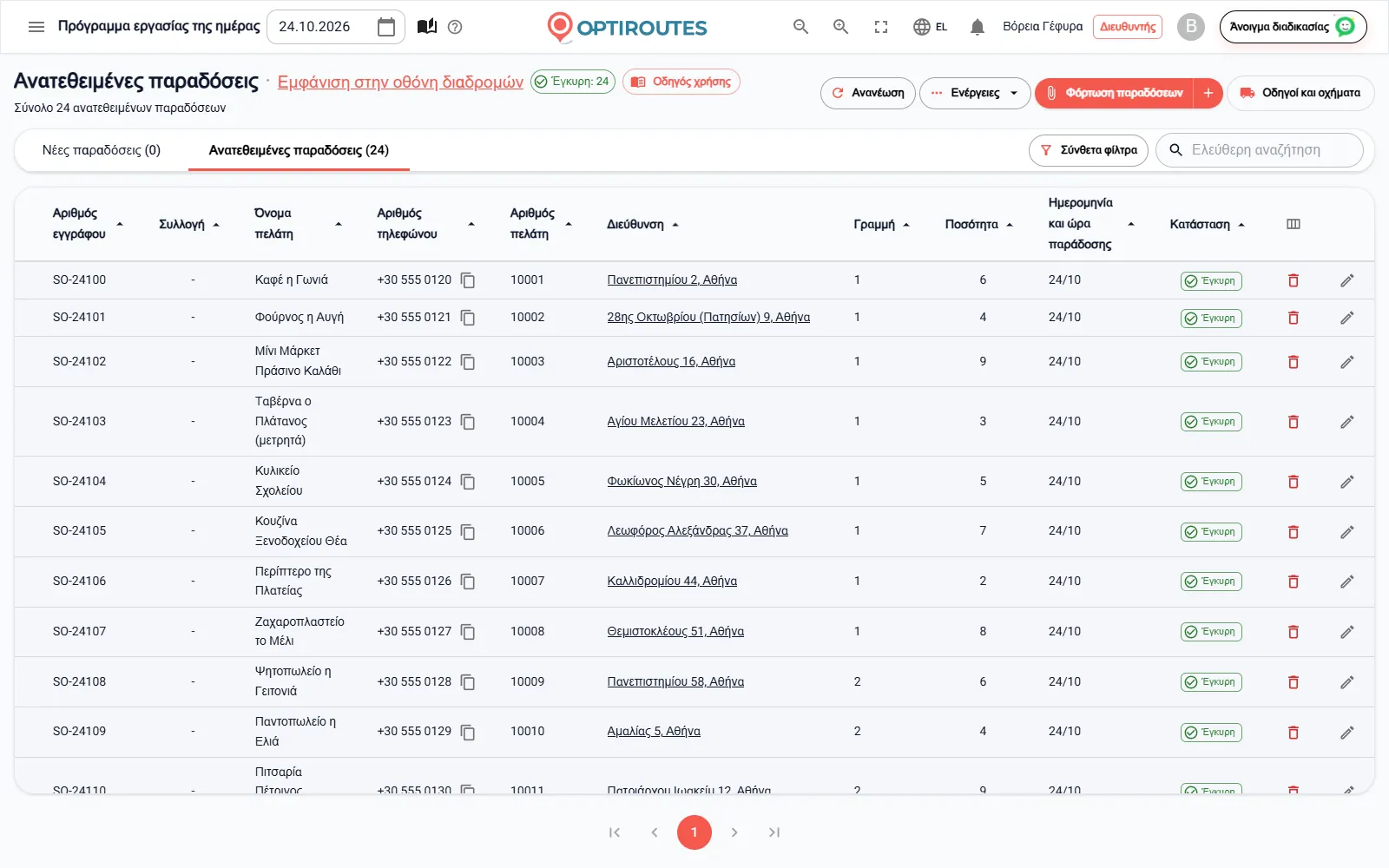1389x868 pixels.
Task: Click the search magnifier in top bar
Action: [800, 27]
